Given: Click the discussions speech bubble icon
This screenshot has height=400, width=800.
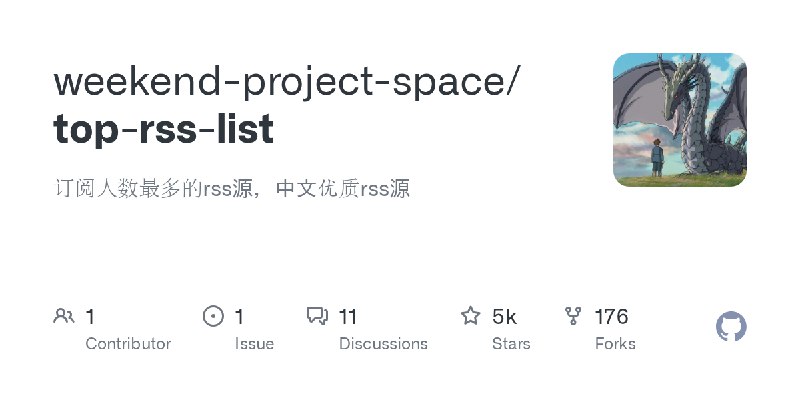Looking at the screenshot, I should pyautogui.click(x=317, y=316).
